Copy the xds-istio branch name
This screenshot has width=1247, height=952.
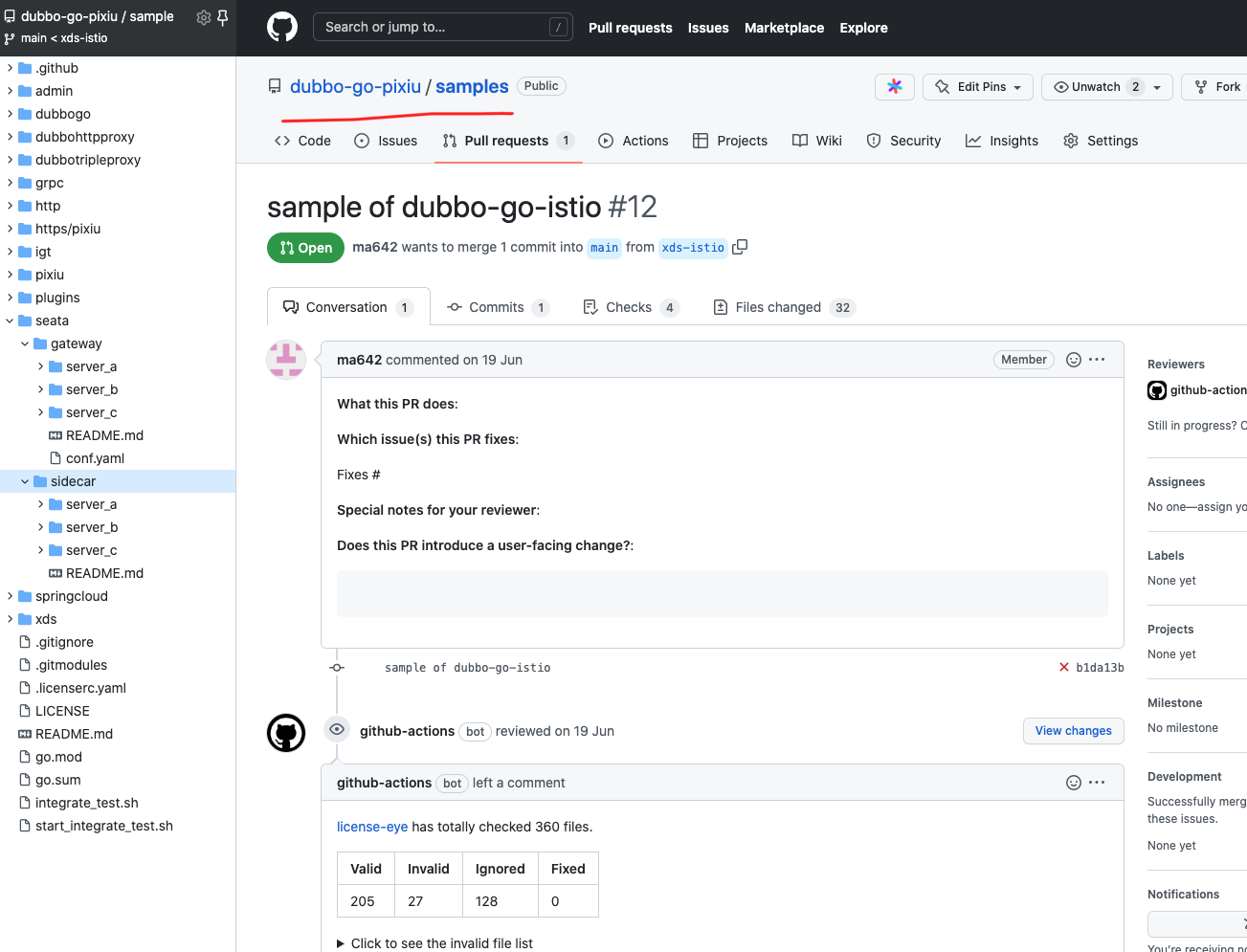(740, 247)
